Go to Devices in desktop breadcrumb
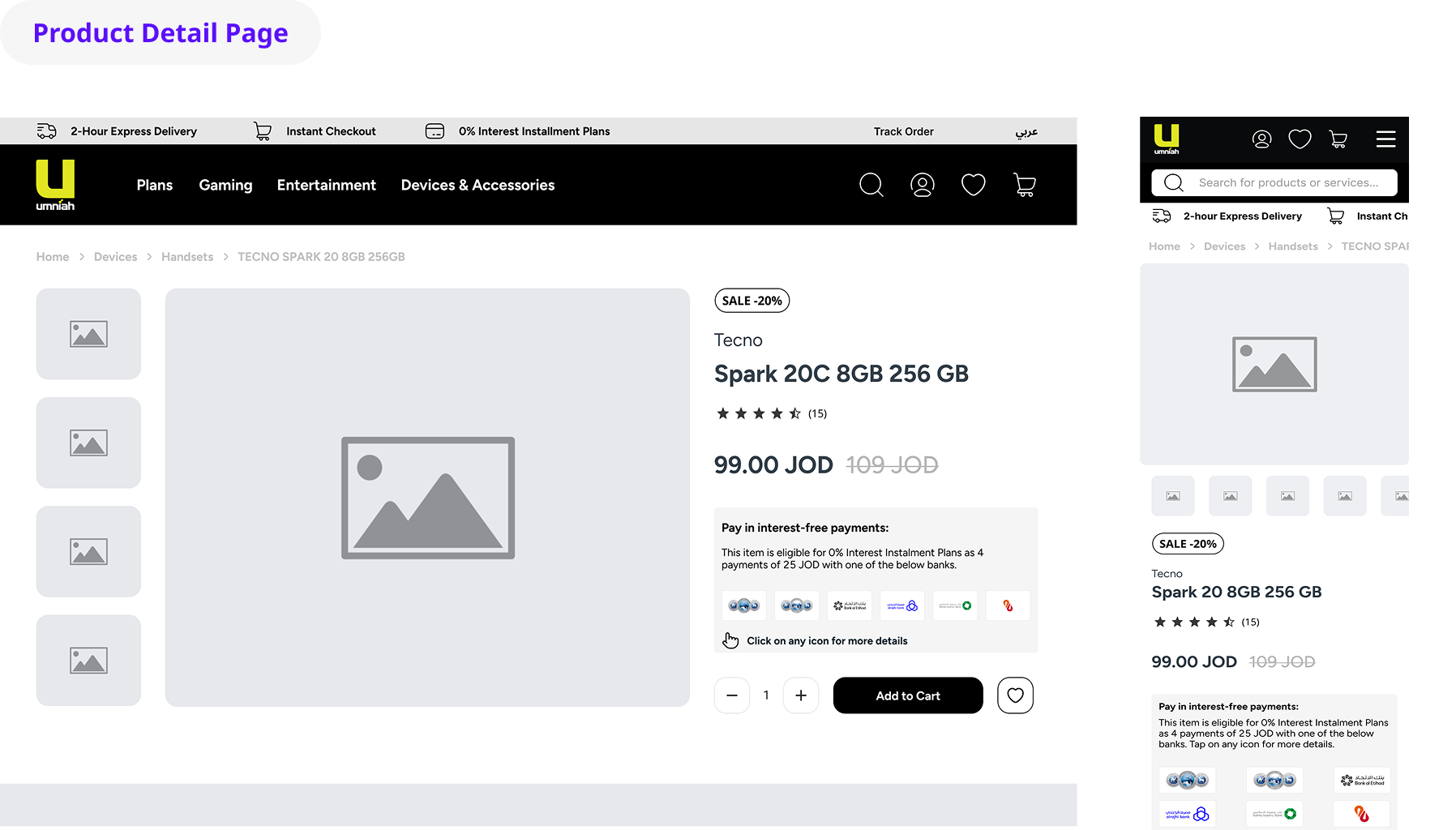Viewport: 1456px width, 830px height. [115, 257]
